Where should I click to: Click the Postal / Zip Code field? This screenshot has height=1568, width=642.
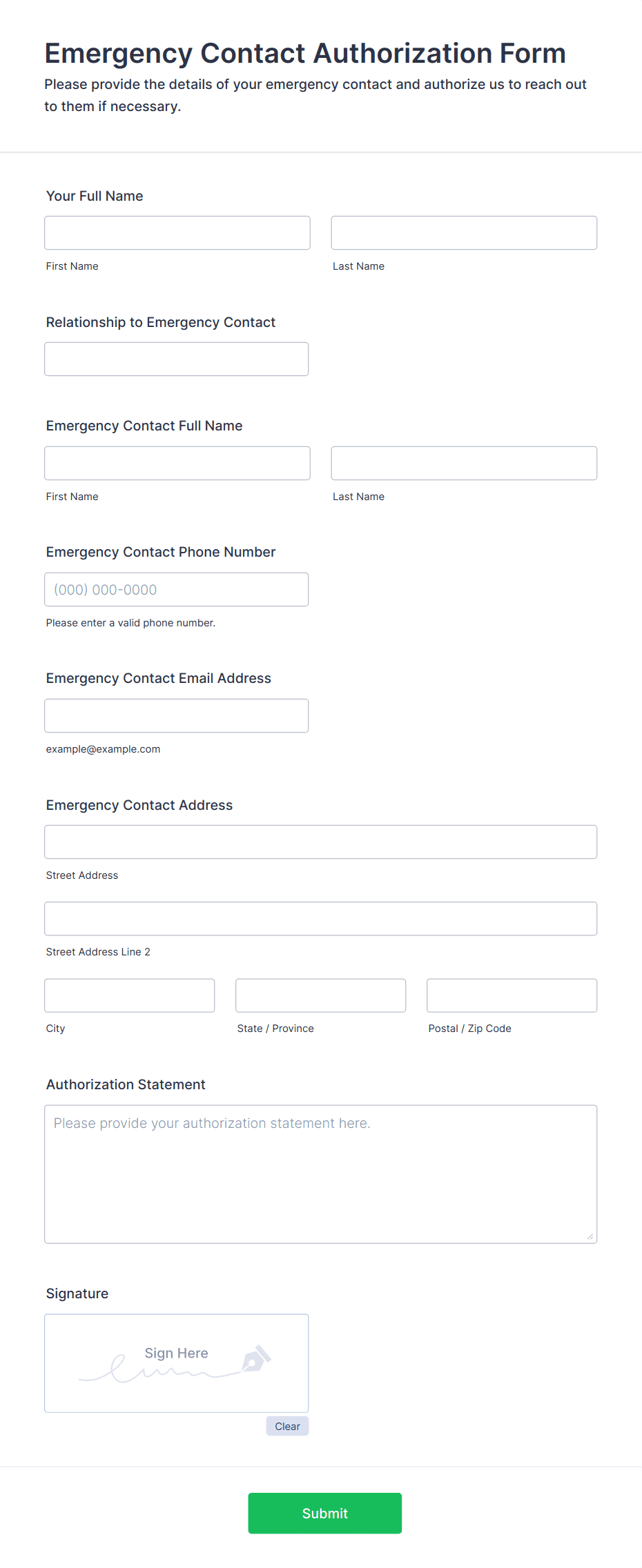point(512,995)
